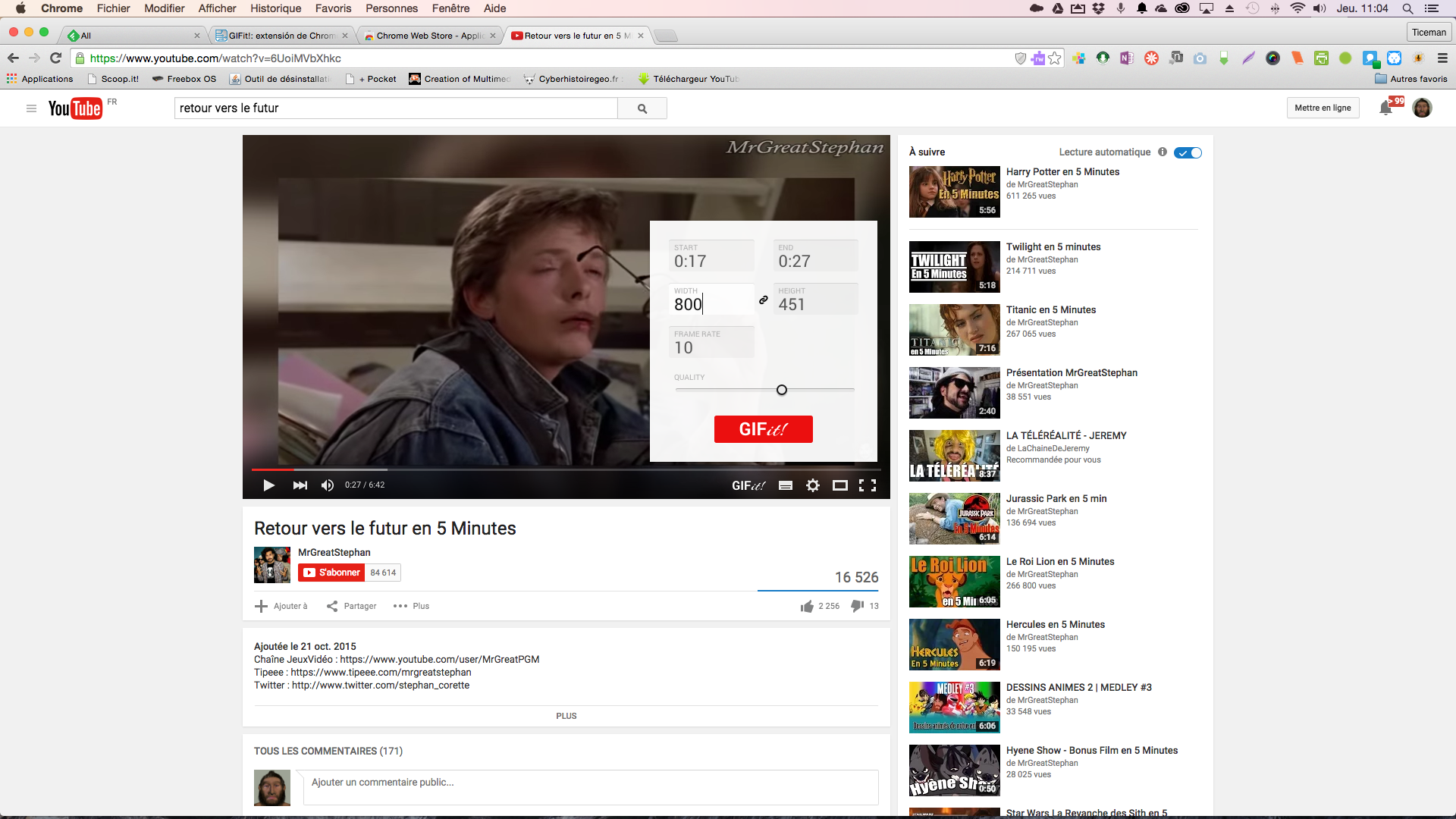Switch to the Chrome Web Store tab
The height and width of the screenshot is (819, 1456).
428,36
